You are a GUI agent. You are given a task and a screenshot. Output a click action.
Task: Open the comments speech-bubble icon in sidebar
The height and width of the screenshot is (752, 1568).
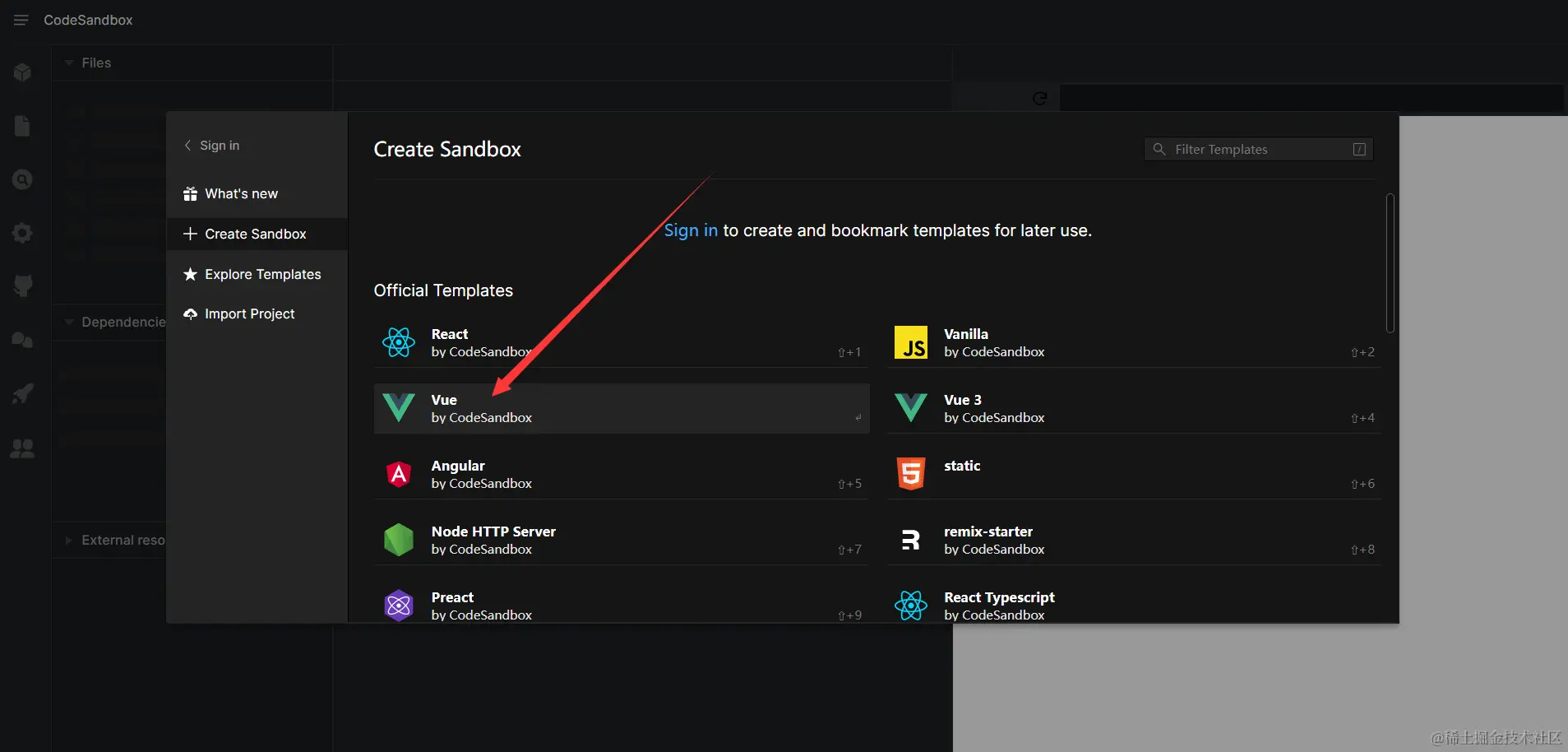click(23, 340)
